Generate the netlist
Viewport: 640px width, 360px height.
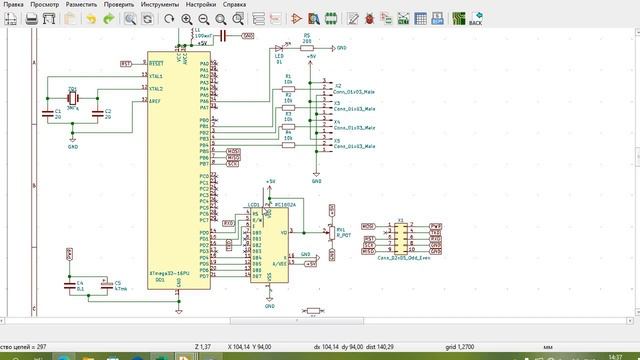pos(403,19)
